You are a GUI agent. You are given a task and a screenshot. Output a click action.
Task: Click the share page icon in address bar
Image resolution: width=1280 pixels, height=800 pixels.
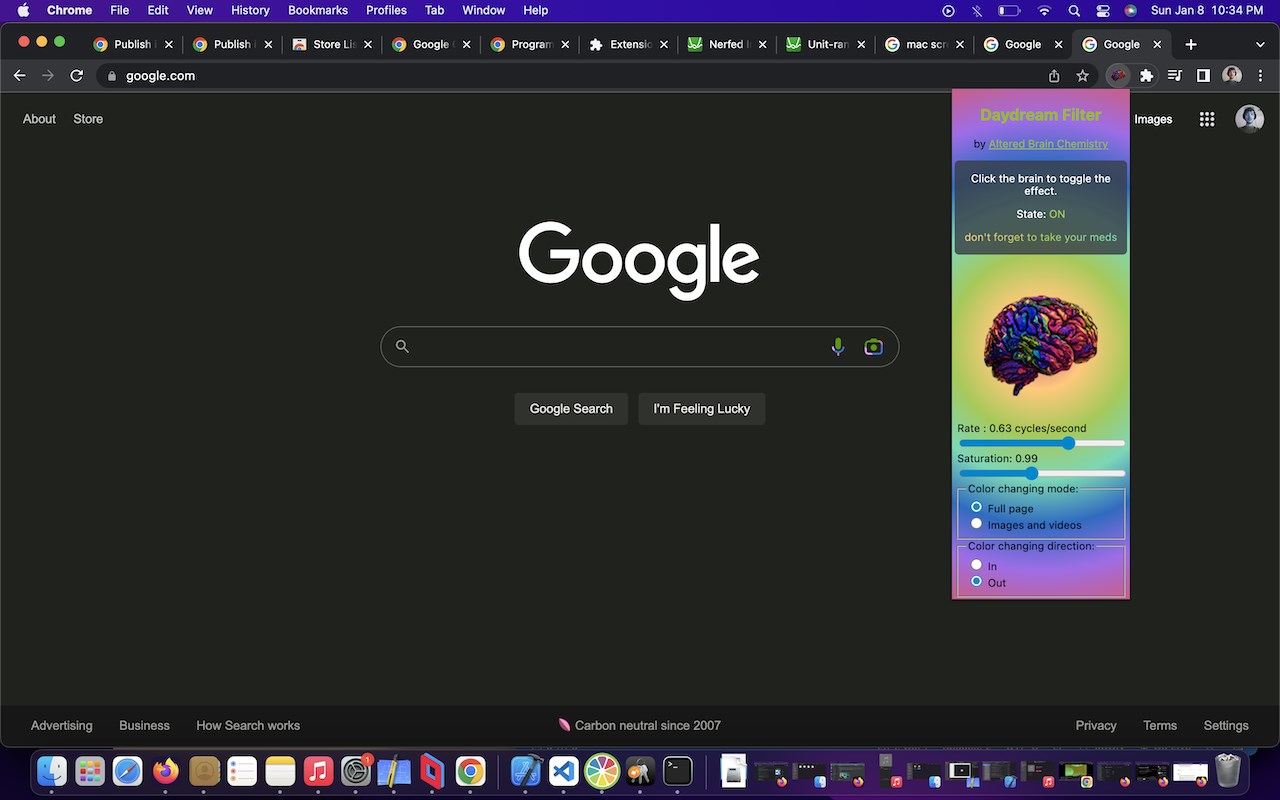coord(1054,76)
